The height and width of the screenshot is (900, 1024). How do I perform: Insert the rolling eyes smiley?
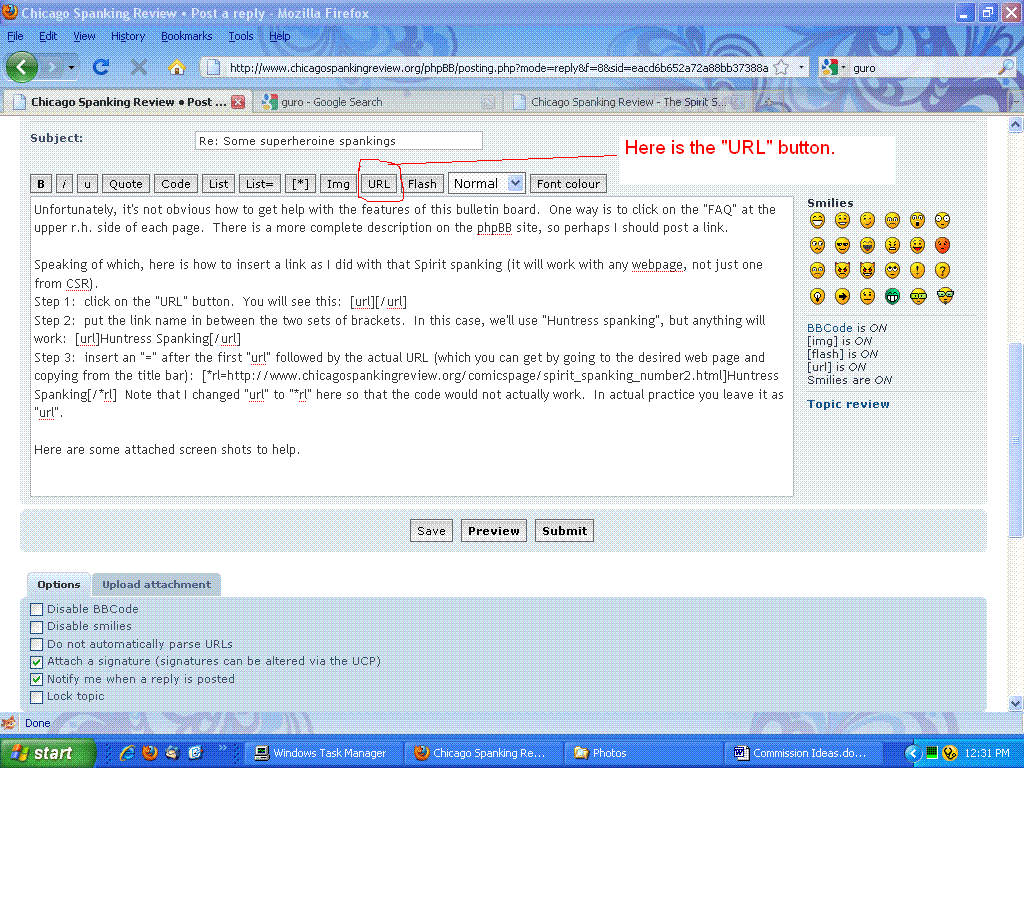click(892, 270)
